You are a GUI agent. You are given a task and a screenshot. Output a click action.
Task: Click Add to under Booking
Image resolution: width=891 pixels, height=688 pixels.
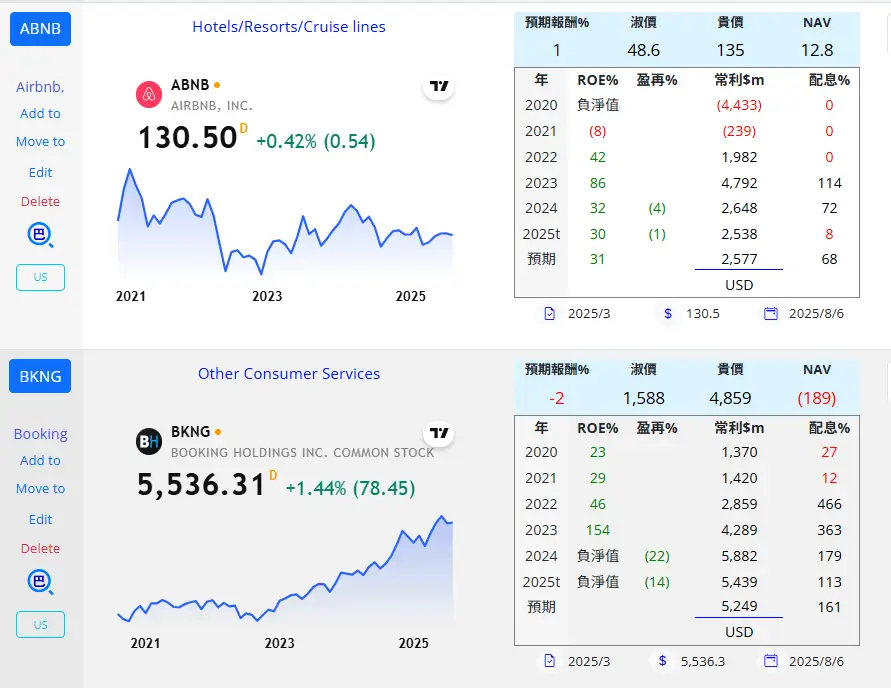point(40,460)
